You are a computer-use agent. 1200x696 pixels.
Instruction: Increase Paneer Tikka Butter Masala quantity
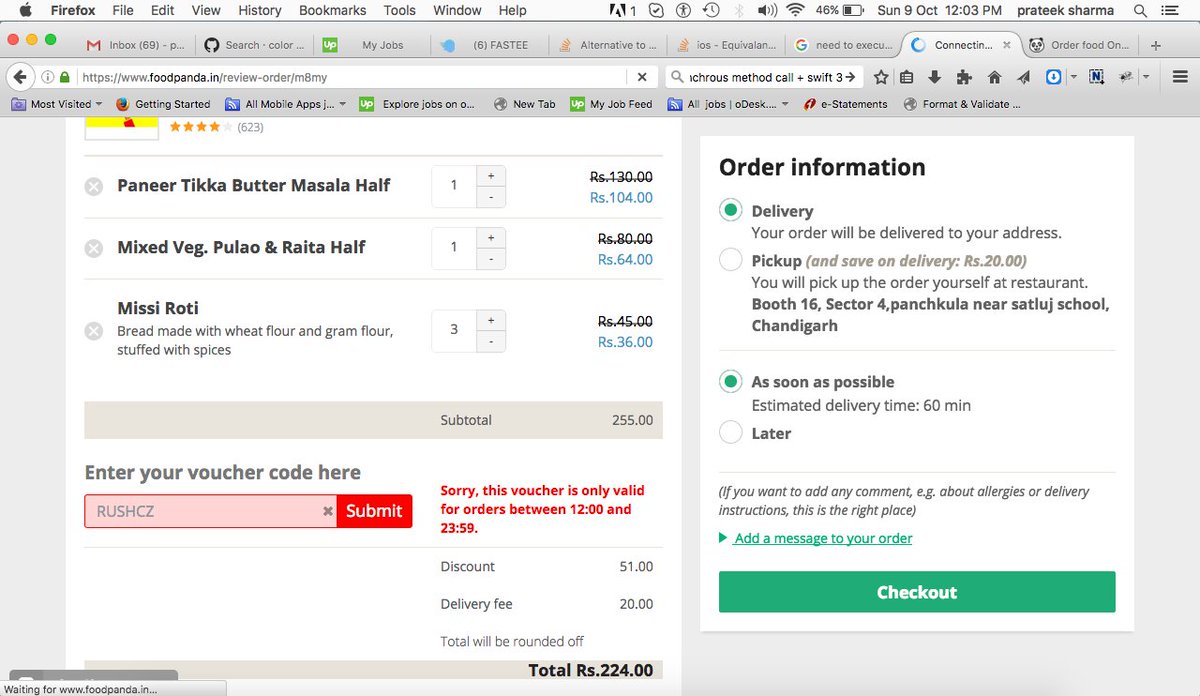point(490,175)
